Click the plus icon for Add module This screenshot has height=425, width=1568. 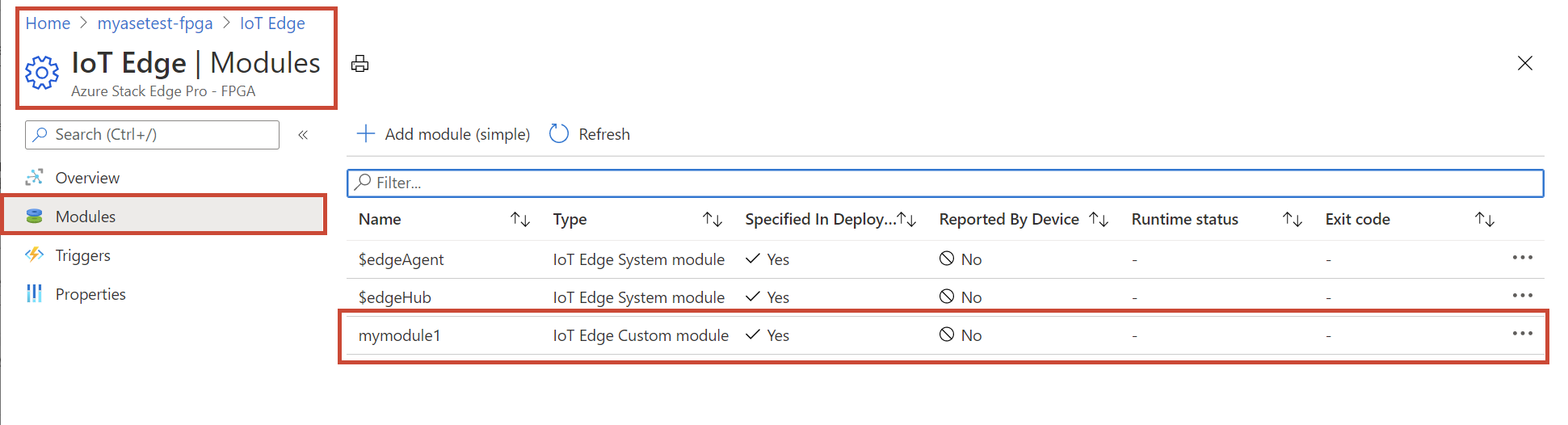tap(366, 133)
